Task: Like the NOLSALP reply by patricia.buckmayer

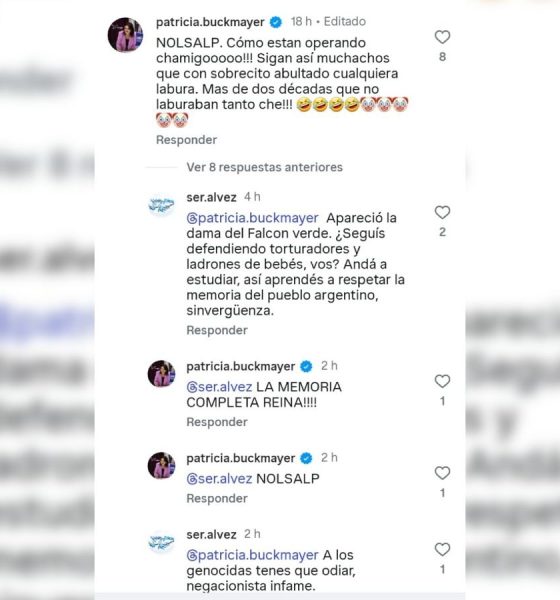Action: tap(442, 473)
